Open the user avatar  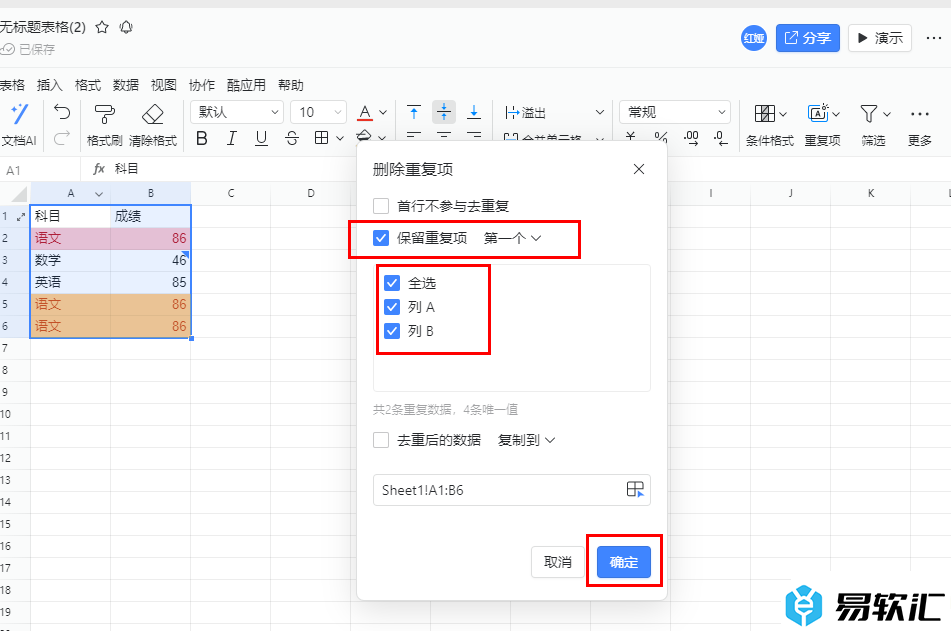(754, 38)
